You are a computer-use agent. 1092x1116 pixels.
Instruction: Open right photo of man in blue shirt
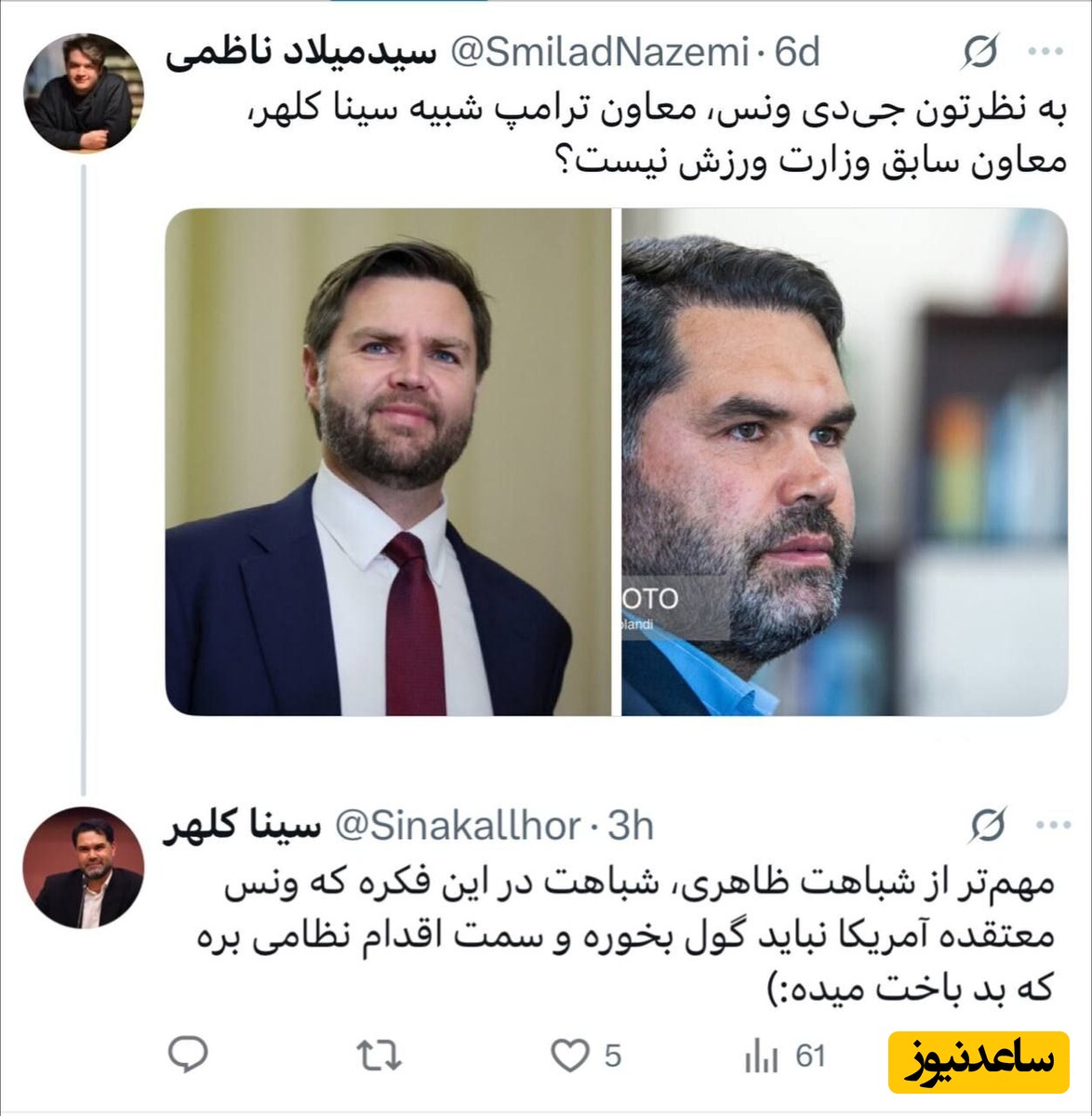coord(844,461)
